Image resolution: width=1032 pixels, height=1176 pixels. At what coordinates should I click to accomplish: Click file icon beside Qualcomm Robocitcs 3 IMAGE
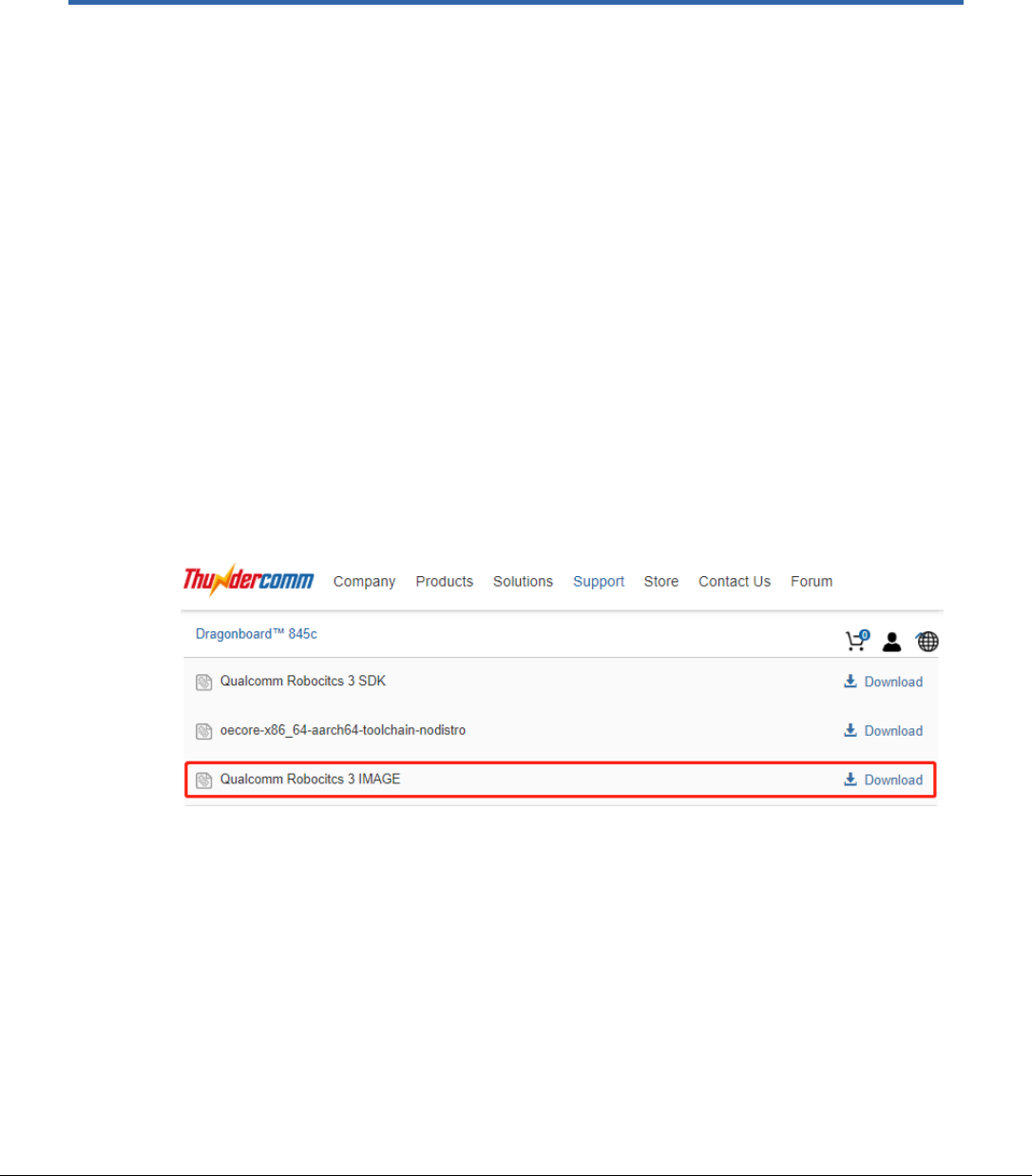[x=203, y=781]
